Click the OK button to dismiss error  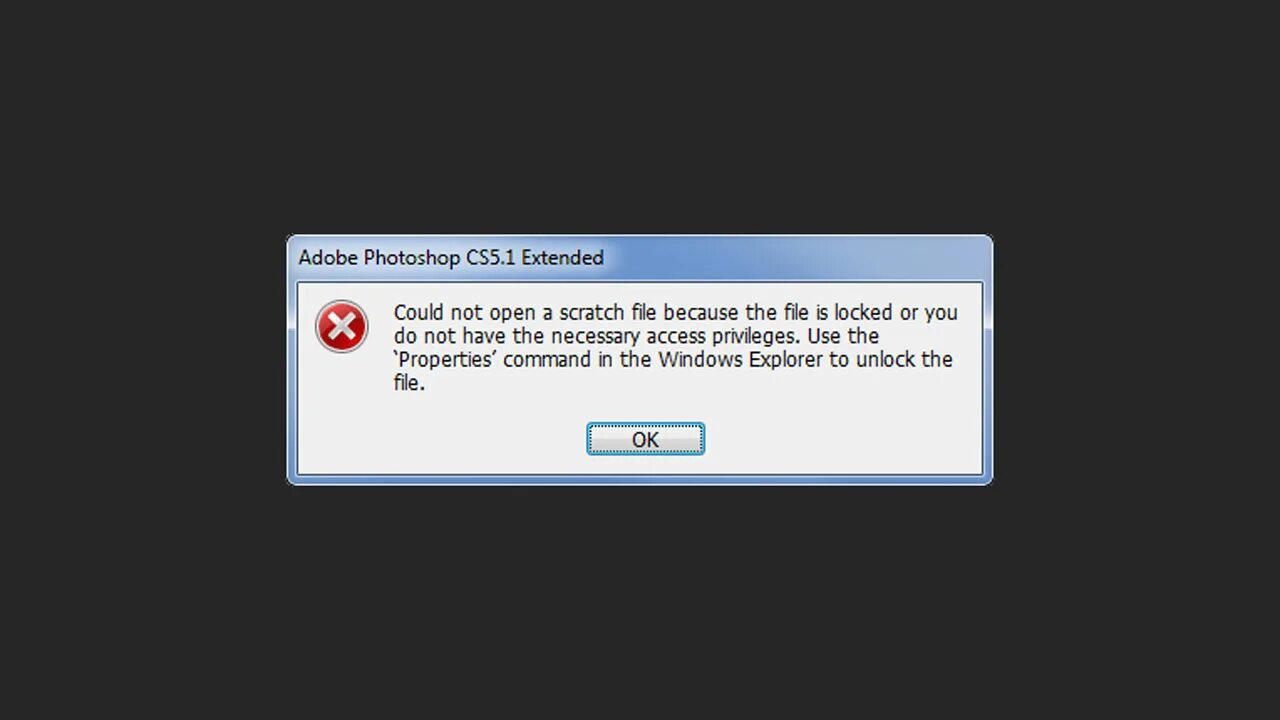(x=645, y=439)
